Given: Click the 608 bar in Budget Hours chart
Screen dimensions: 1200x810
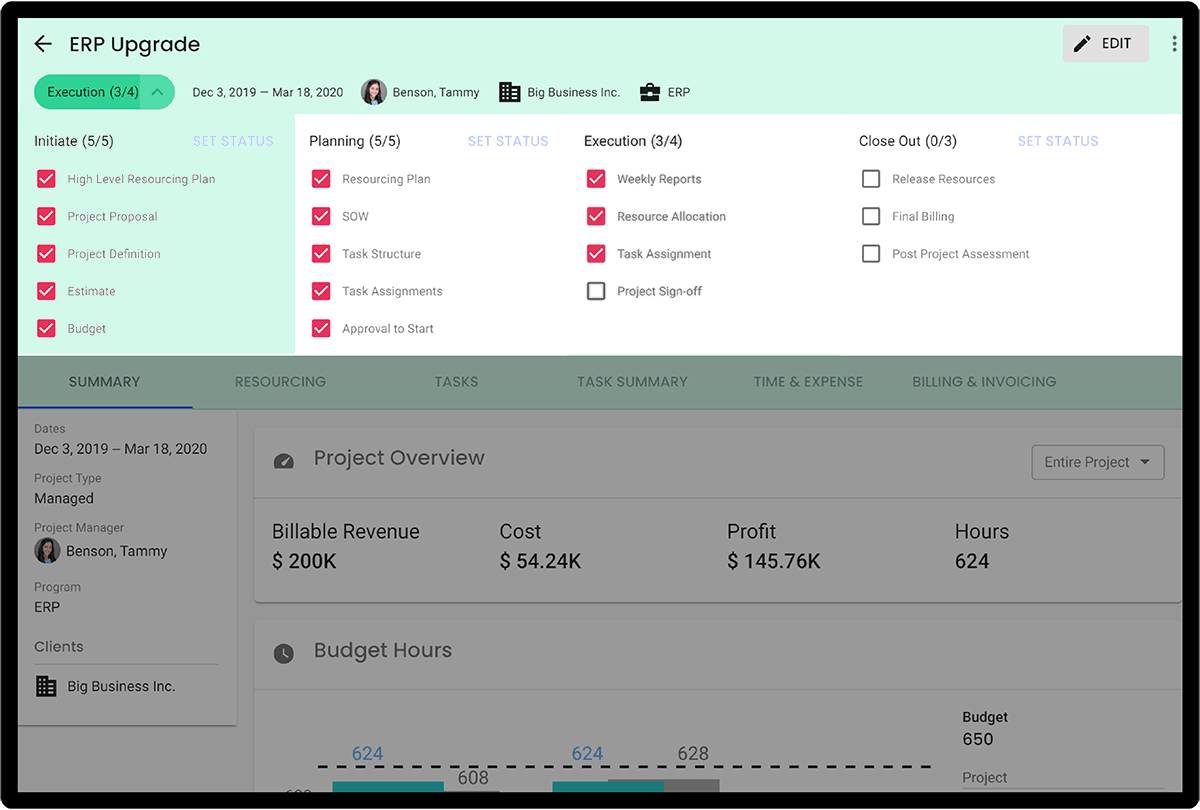Looking at the screenshot, I should pyautogui.click(x=473, y=793).
